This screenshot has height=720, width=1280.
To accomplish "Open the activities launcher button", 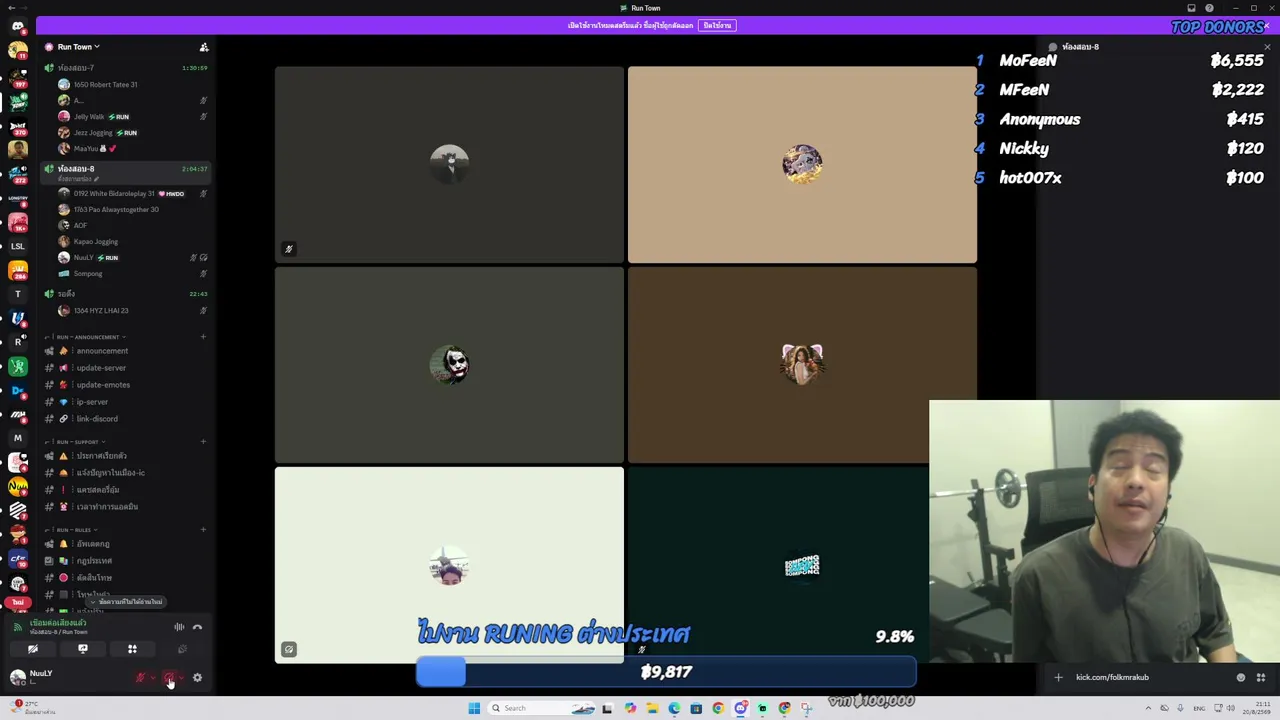I will point(132,650).
